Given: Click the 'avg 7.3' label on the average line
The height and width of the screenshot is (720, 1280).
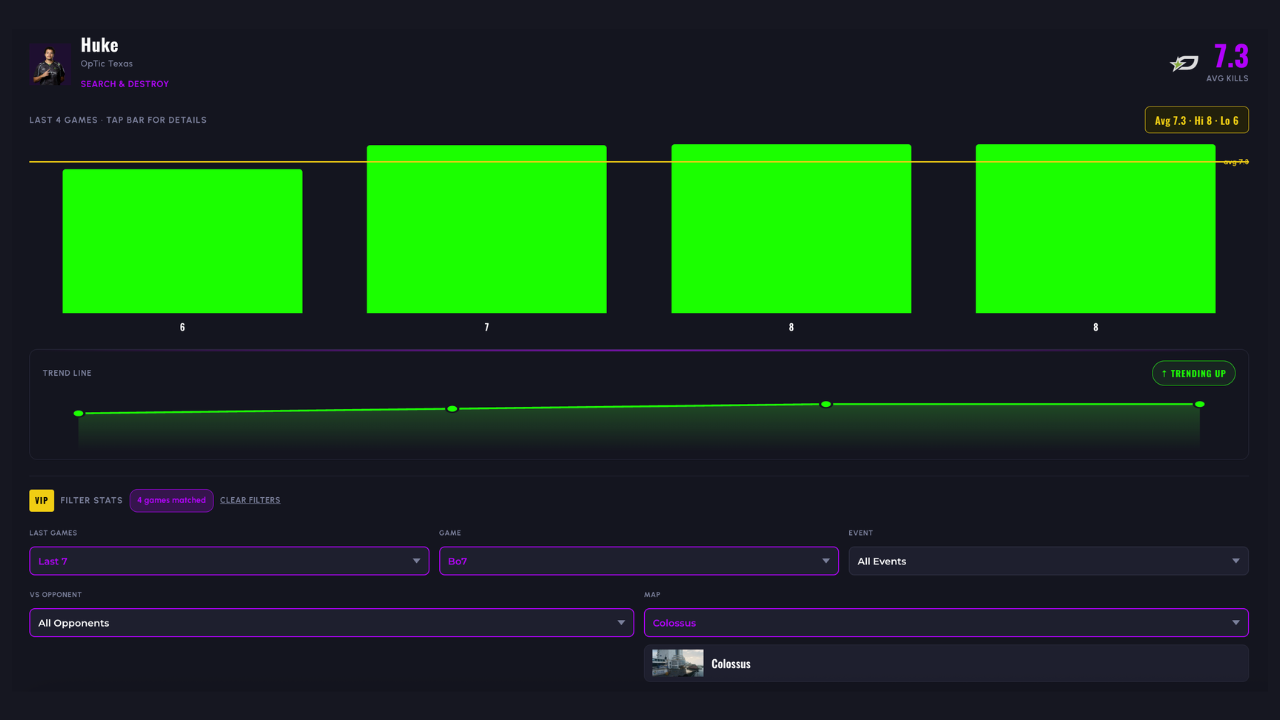Looking at the screenshot, I should tap(1236, 162).
